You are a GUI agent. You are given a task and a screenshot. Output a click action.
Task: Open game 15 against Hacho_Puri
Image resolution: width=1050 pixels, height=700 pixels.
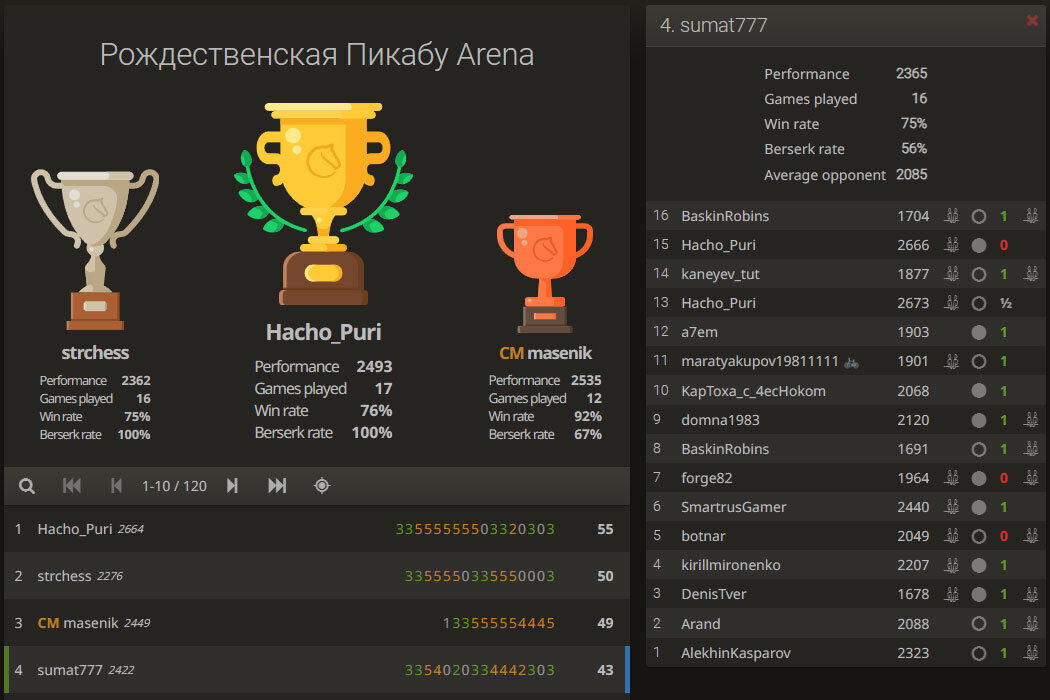tap(845, 245)
